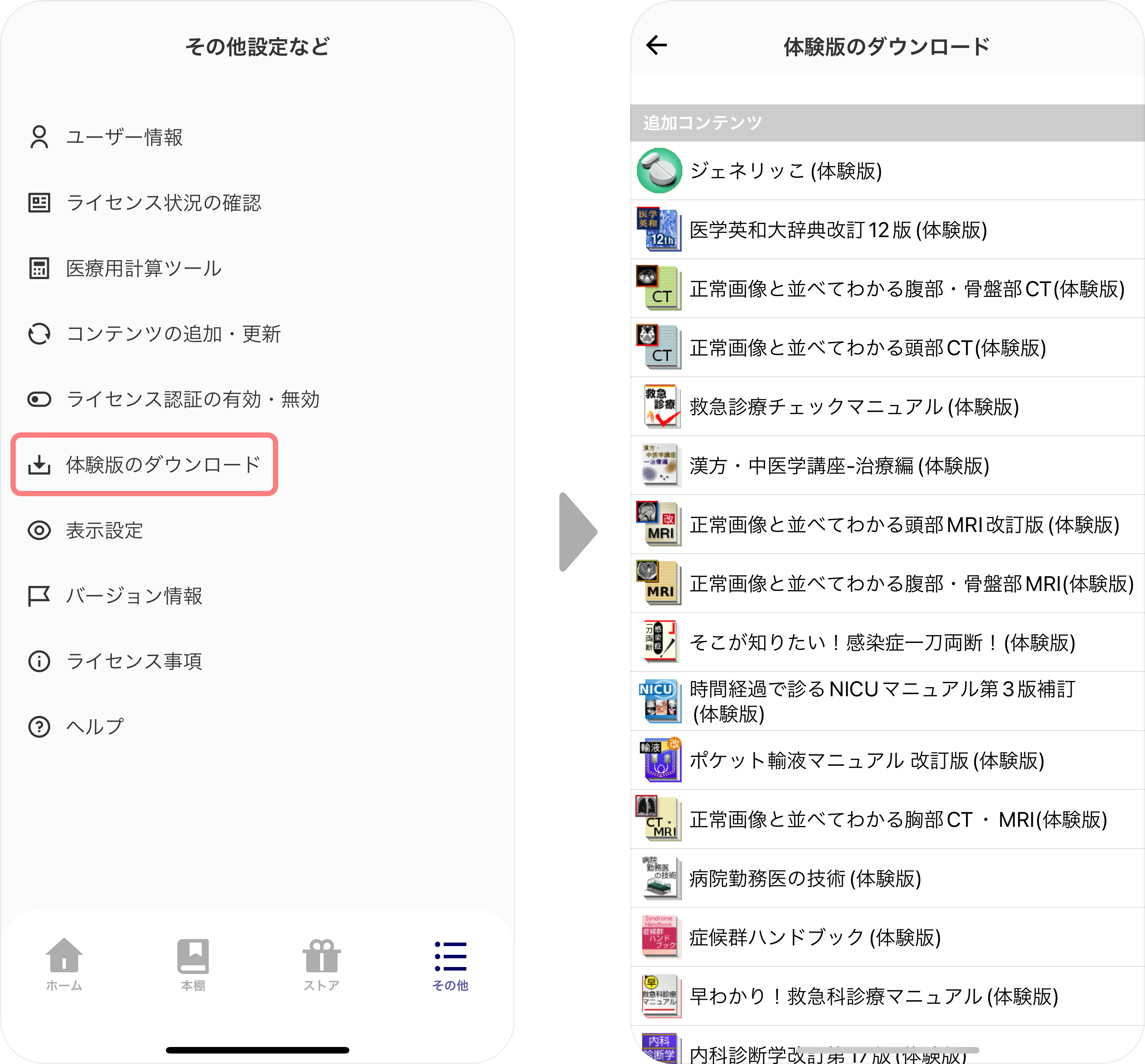Open 医療用計算ツール calculator item

pyautogui.click(x=143, y=268)
